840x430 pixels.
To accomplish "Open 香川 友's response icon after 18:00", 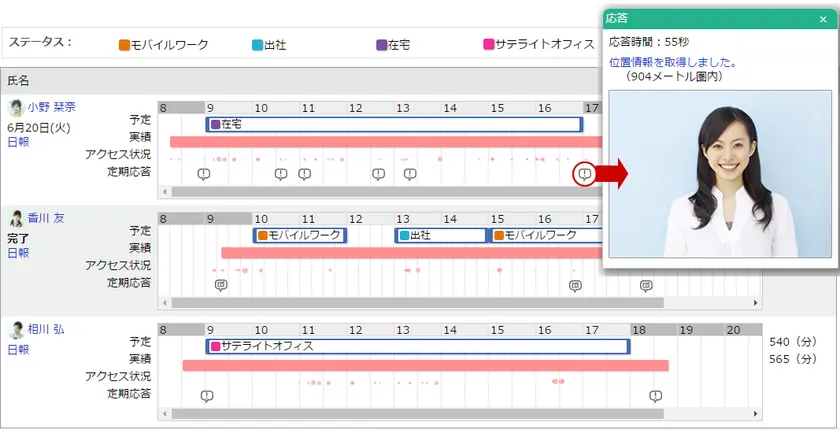I will pyautogui.click(x=646, y=285).
